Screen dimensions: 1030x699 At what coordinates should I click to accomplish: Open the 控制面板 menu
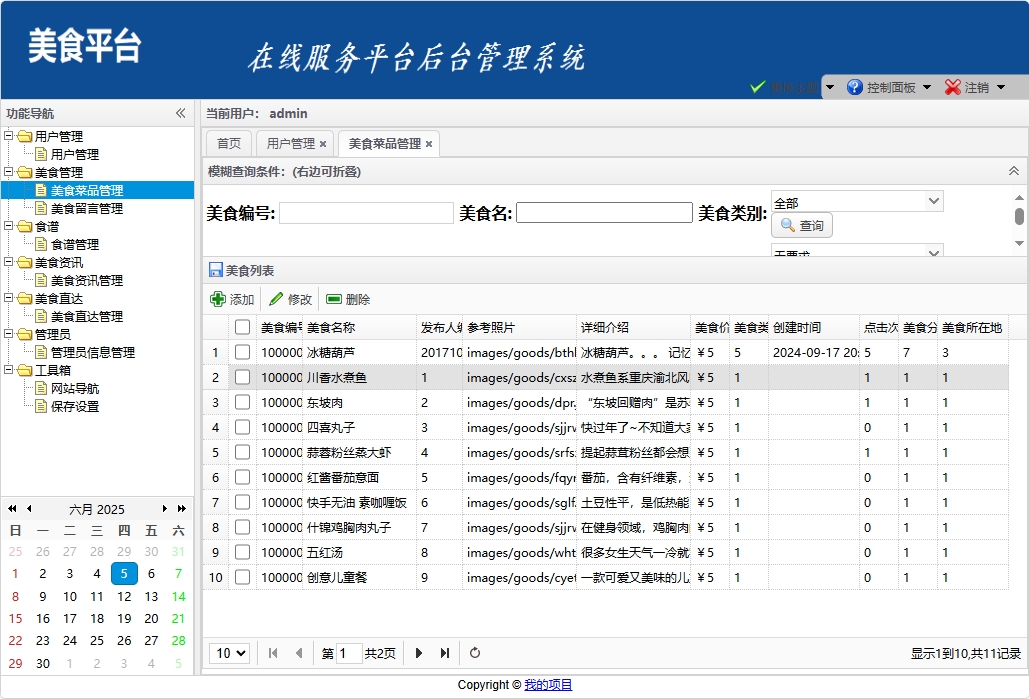click(x=890, y=87)
